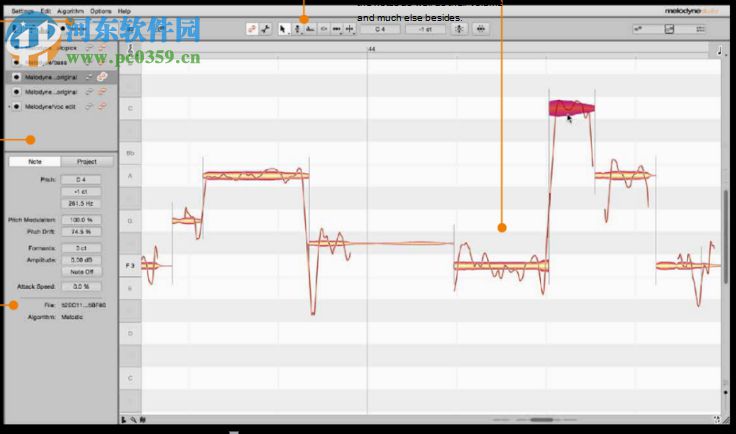736x434 pixels.
Task: Select the Note Separation tool
Action: point(350,29)
